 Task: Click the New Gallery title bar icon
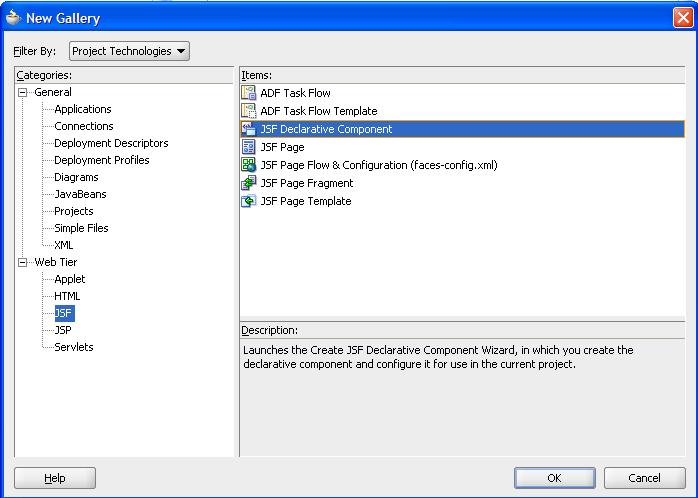13,18
